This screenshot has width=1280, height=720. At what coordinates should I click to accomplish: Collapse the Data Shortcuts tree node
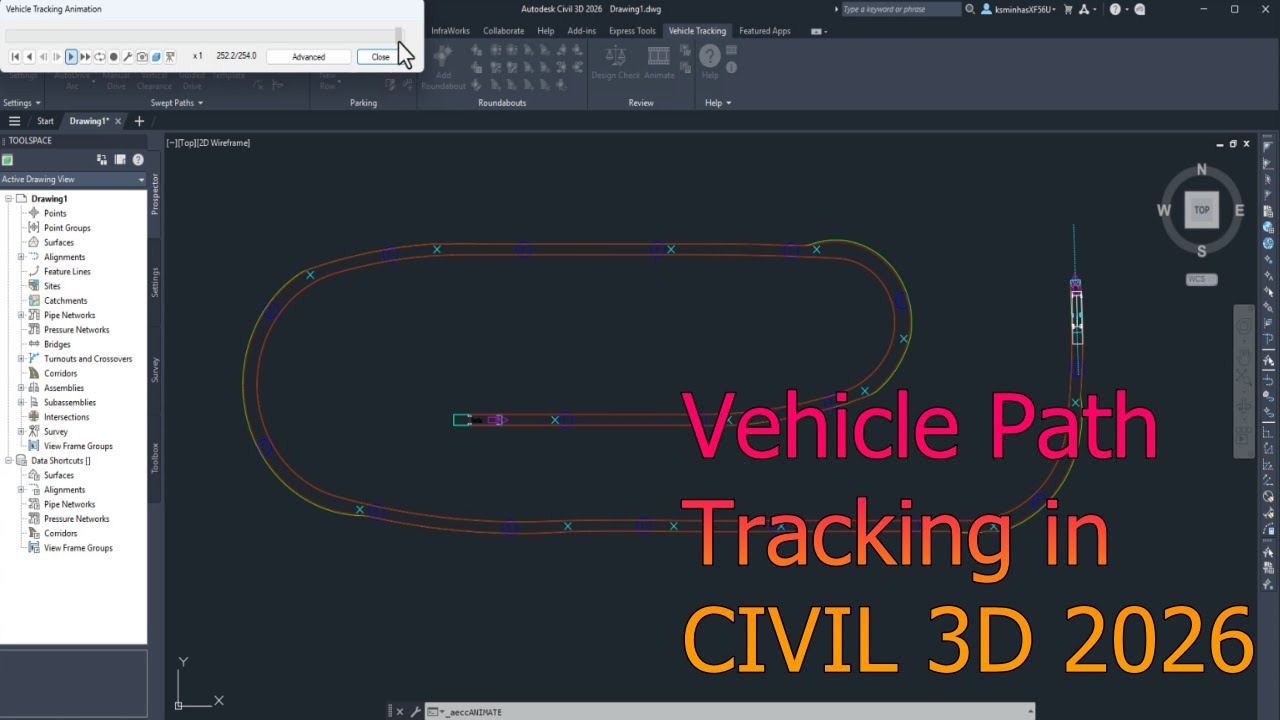pyautogui.click(x=8, y=461)
